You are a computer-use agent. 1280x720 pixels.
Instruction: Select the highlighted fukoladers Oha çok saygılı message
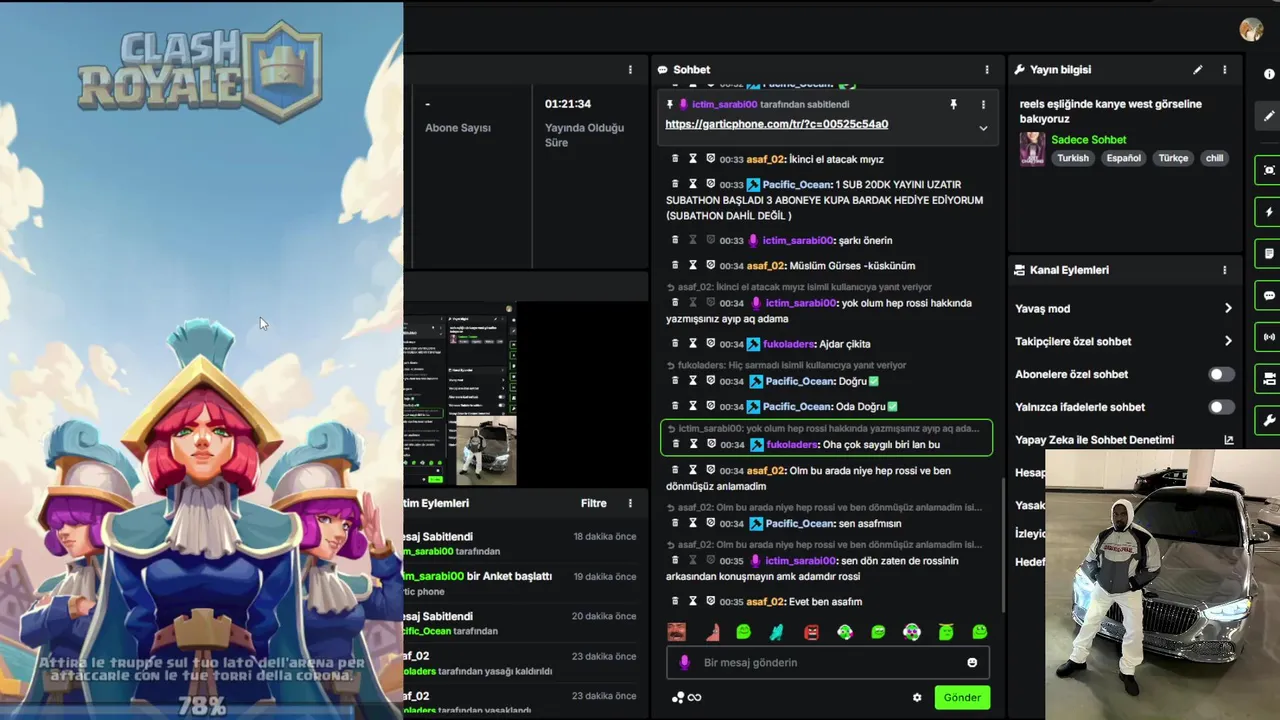[x=827, y=437]
